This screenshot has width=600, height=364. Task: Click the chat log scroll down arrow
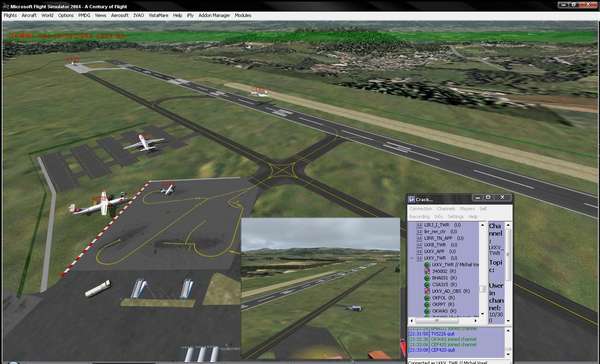point(508,354)
